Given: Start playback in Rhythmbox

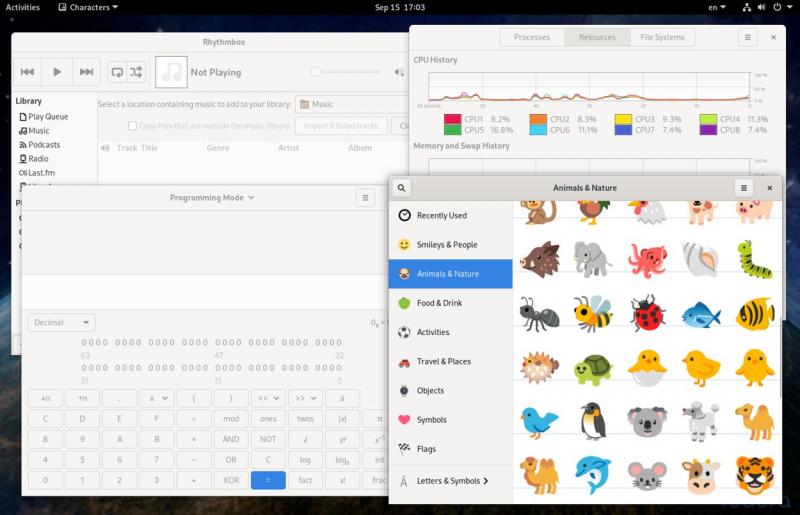Looking at the screenshot, I should coord(57,72).
